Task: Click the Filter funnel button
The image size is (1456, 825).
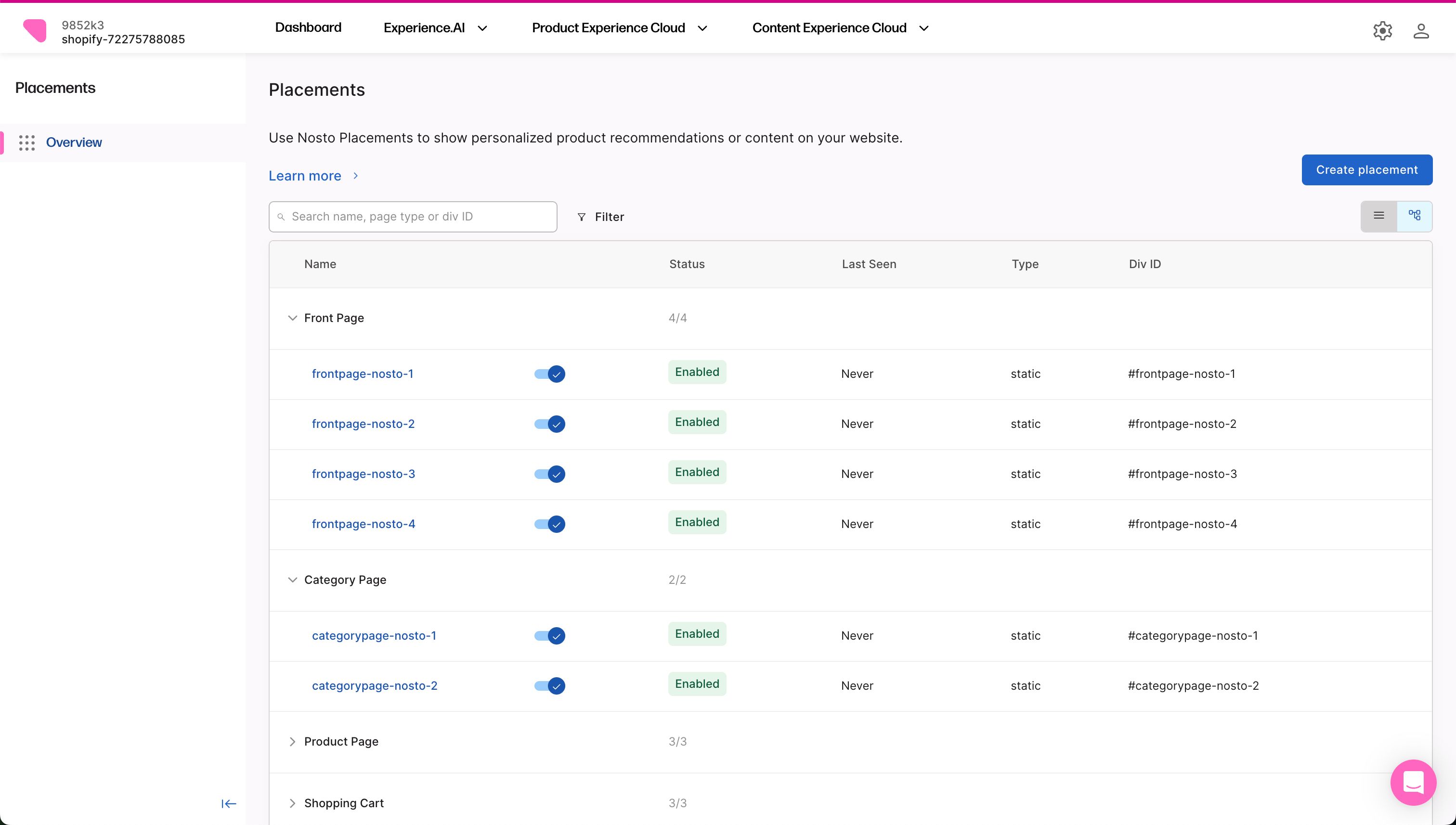Action: point(600,217)
